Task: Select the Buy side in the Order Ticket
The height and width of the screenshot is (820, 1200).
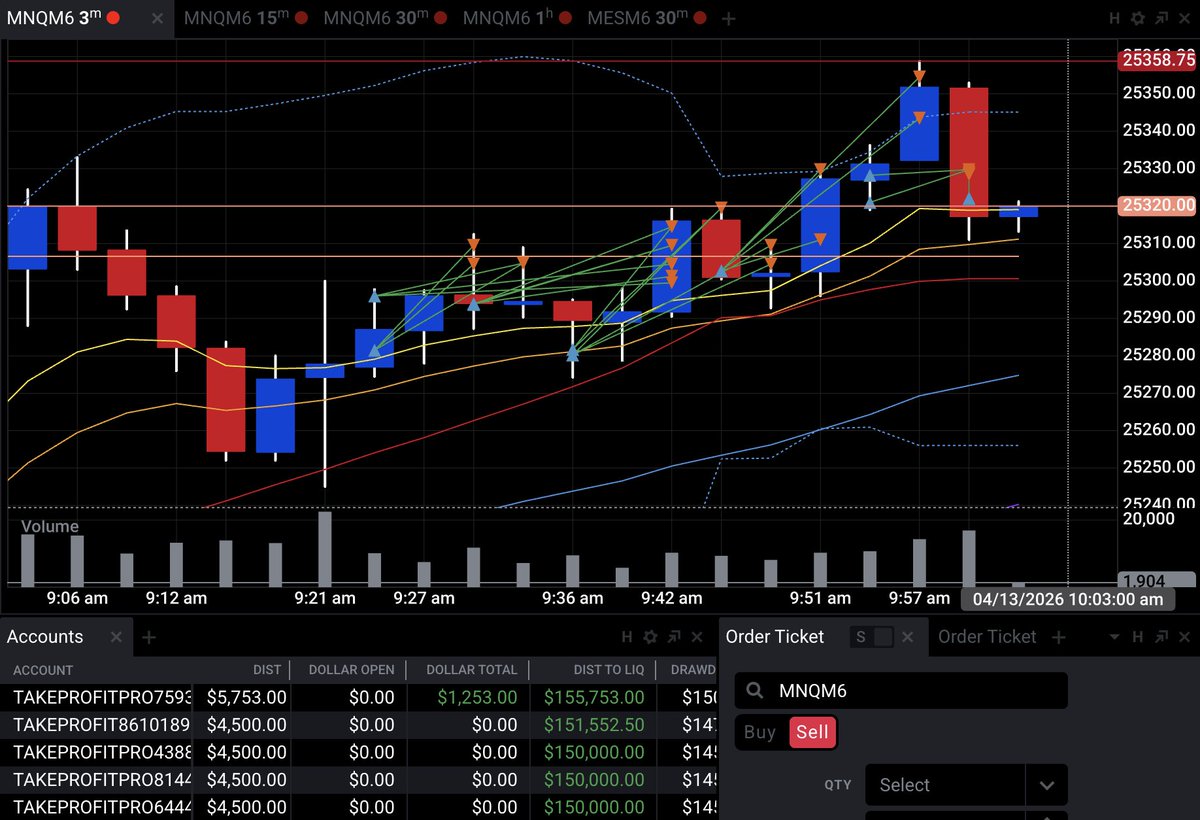Action: (760, 732)
